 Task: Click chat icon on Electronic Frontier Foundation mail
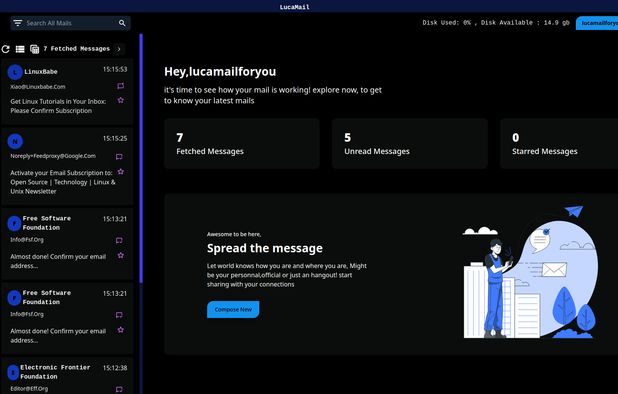[119, 389]
